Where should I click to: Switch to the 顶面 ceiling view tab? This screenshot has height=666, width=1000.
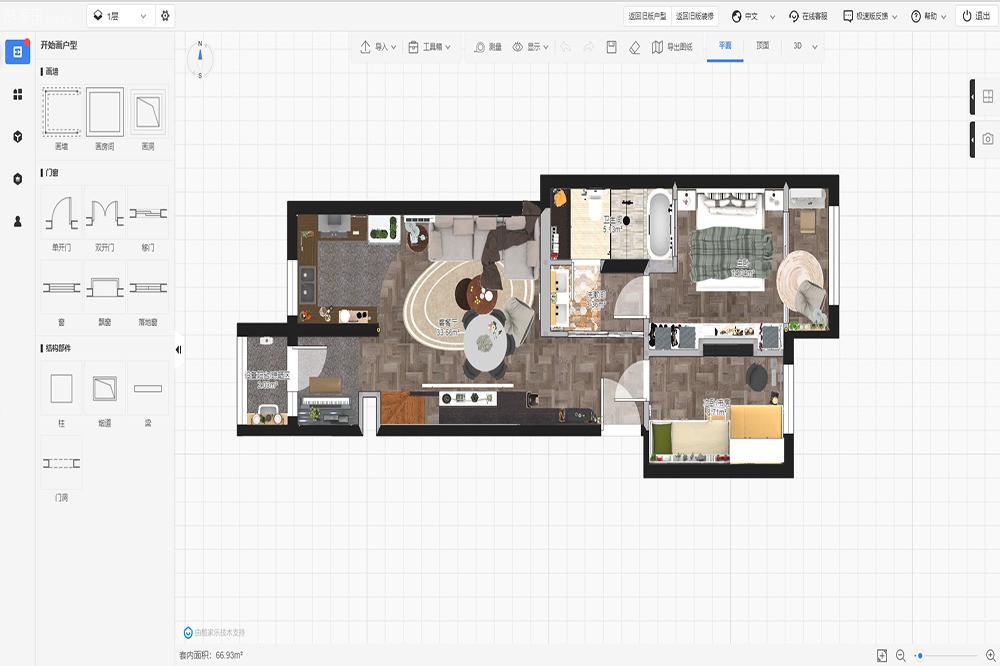pyautogui.click(x=763, y=46)
